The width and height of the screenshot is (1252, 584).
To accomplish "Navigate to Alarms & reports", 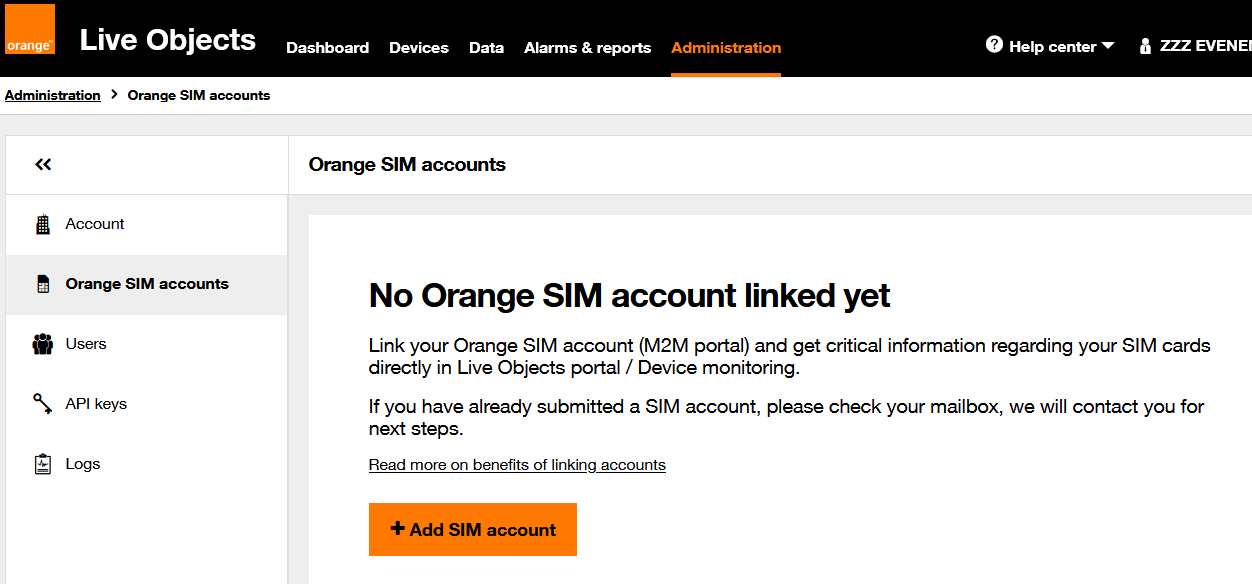I will pos(587,47).
